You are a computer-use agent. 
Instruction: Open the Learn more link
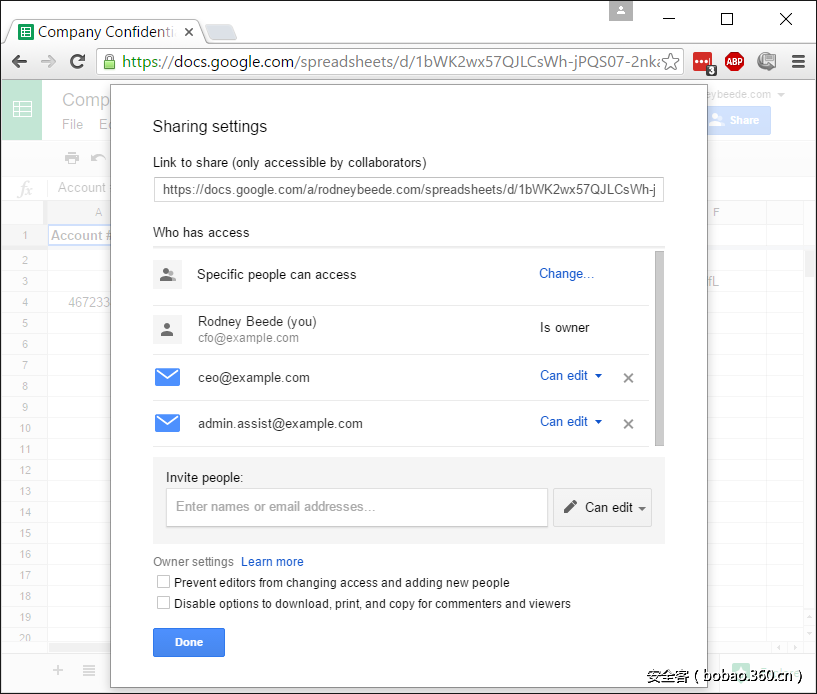[272, 562]
